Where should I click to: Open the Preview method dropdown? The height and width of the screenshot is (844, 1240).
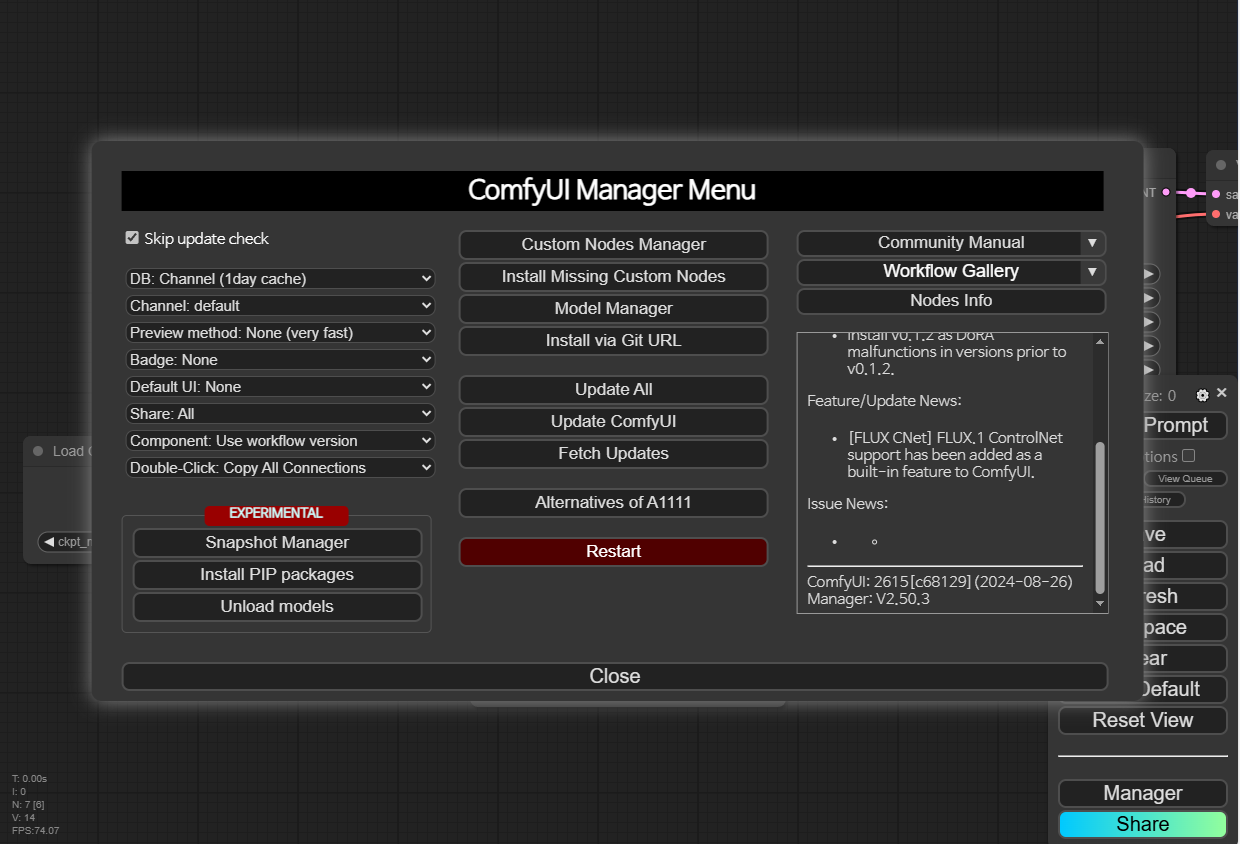pyautogui.click(x=280, y=333)
